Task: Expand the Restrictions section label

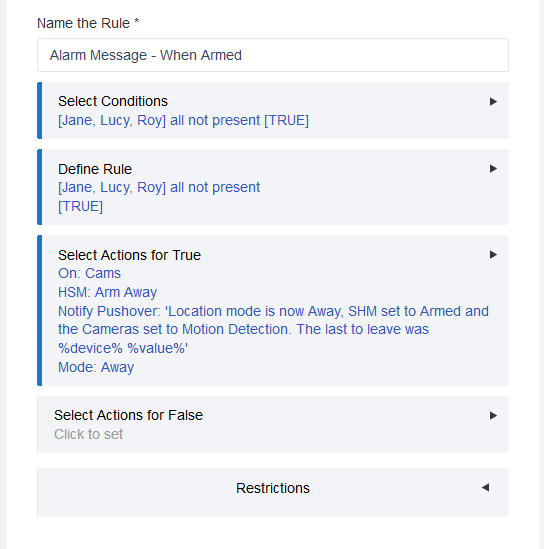Action: click(x=273, y=488)
